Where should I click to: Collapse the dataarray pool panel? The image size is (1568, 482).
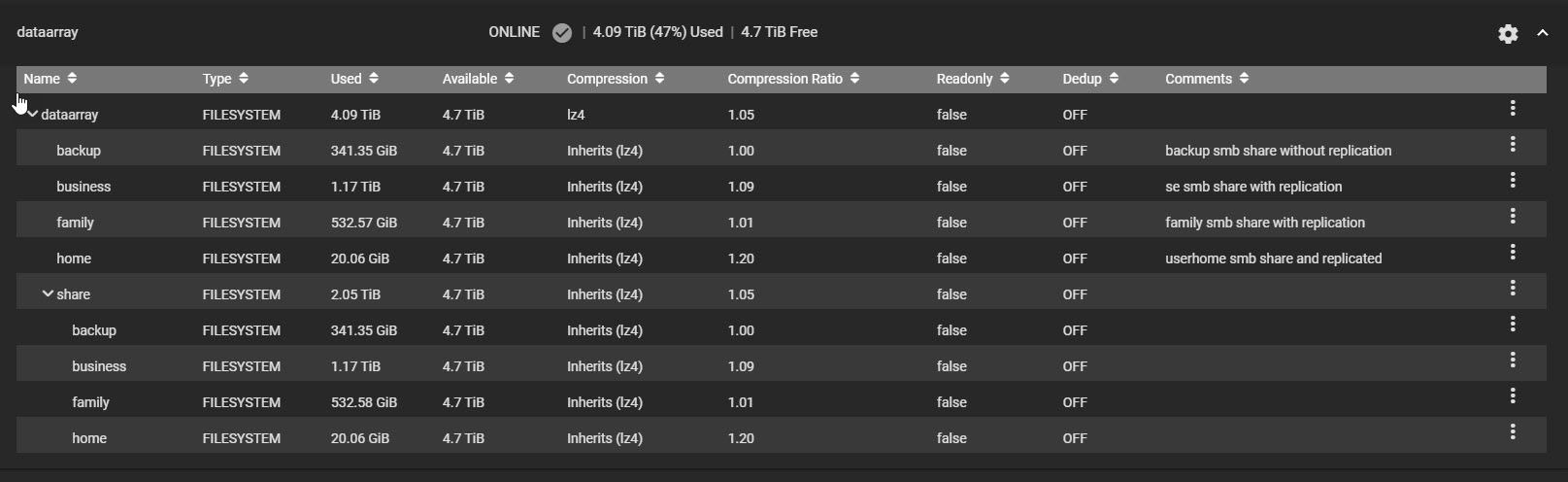click(x=1542, y=33)
